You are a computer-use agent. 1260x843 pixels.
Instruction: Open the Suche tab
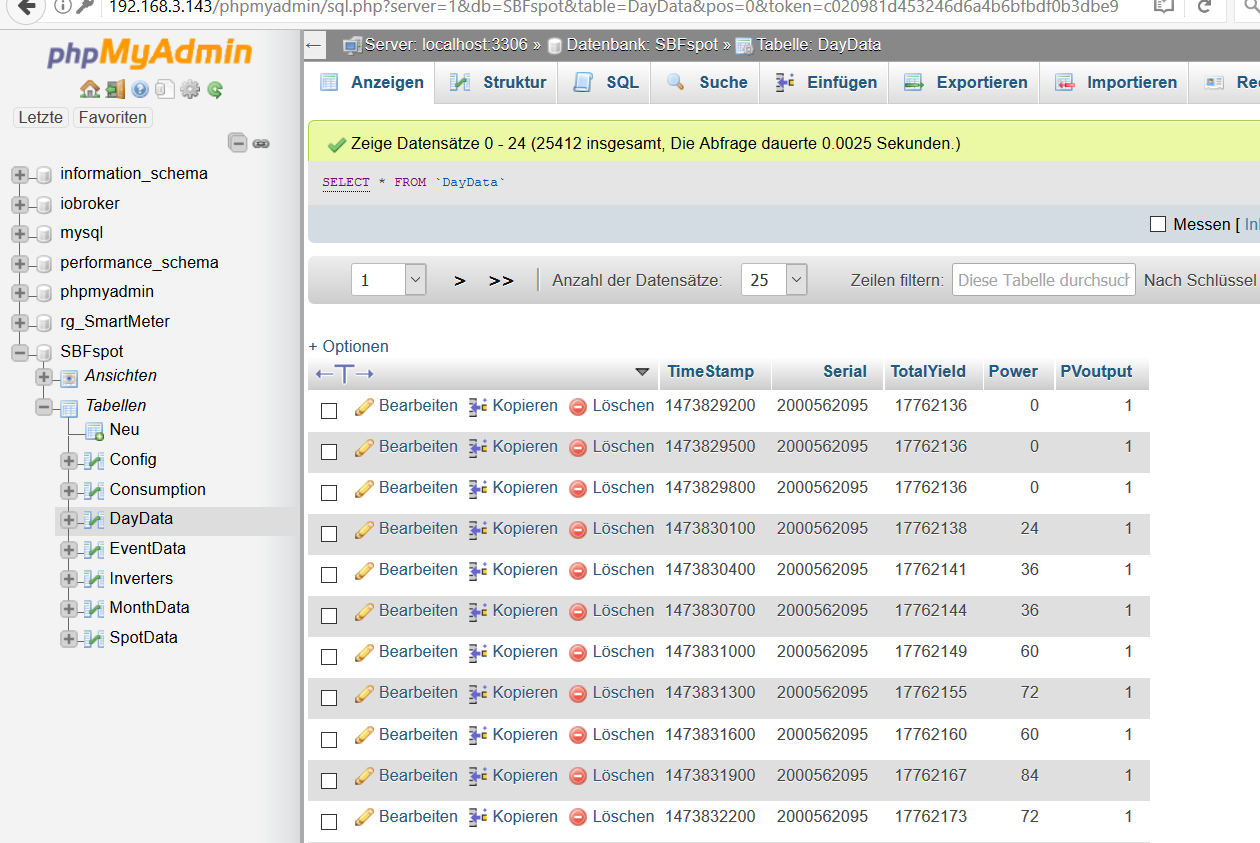pos(707,82)
